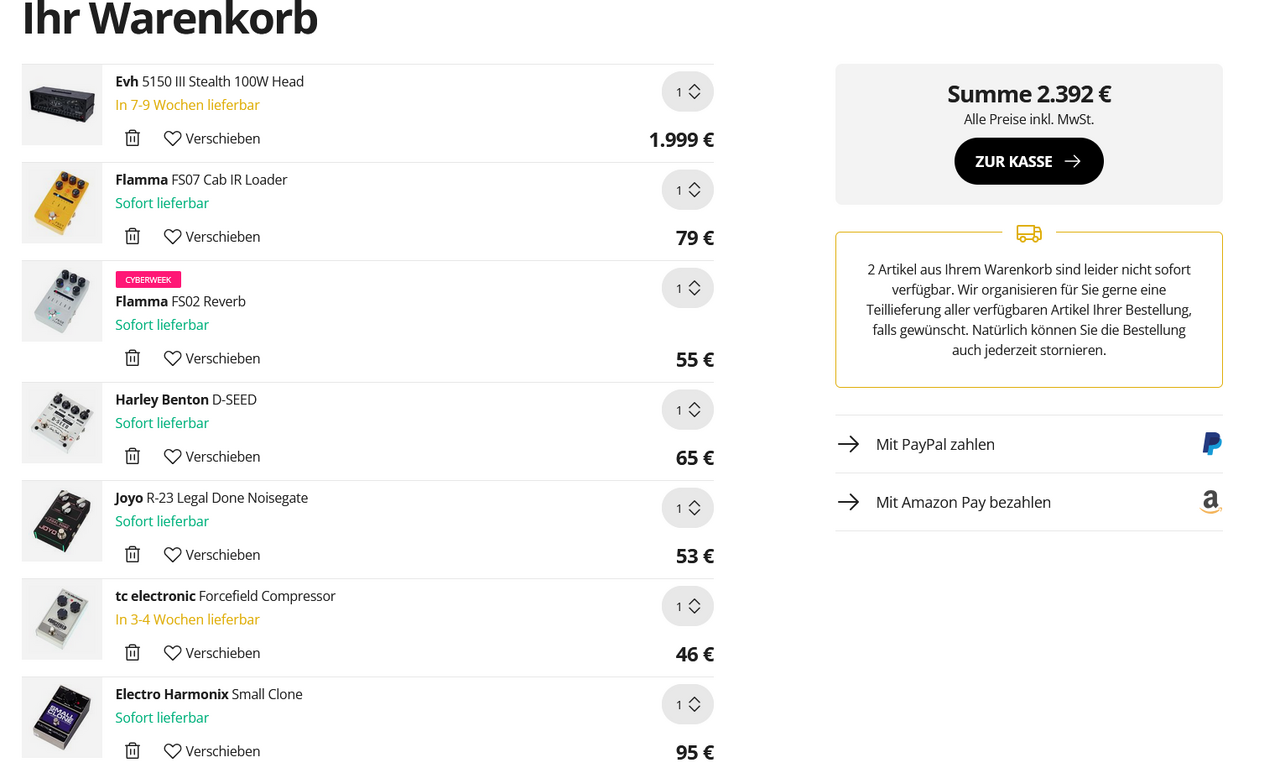Image resolution: width=1280 pixels, height=768 pixels.
Task: Click trash icon for Flamma FS02 Reverb
Action: point(132,357)
